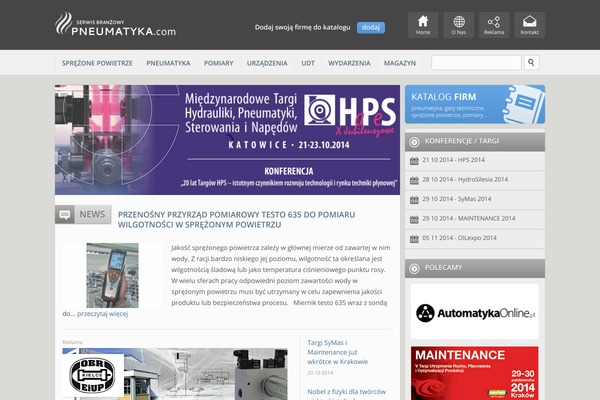Click the Konferencje / Targi arrow icon

tap(414, 142)
